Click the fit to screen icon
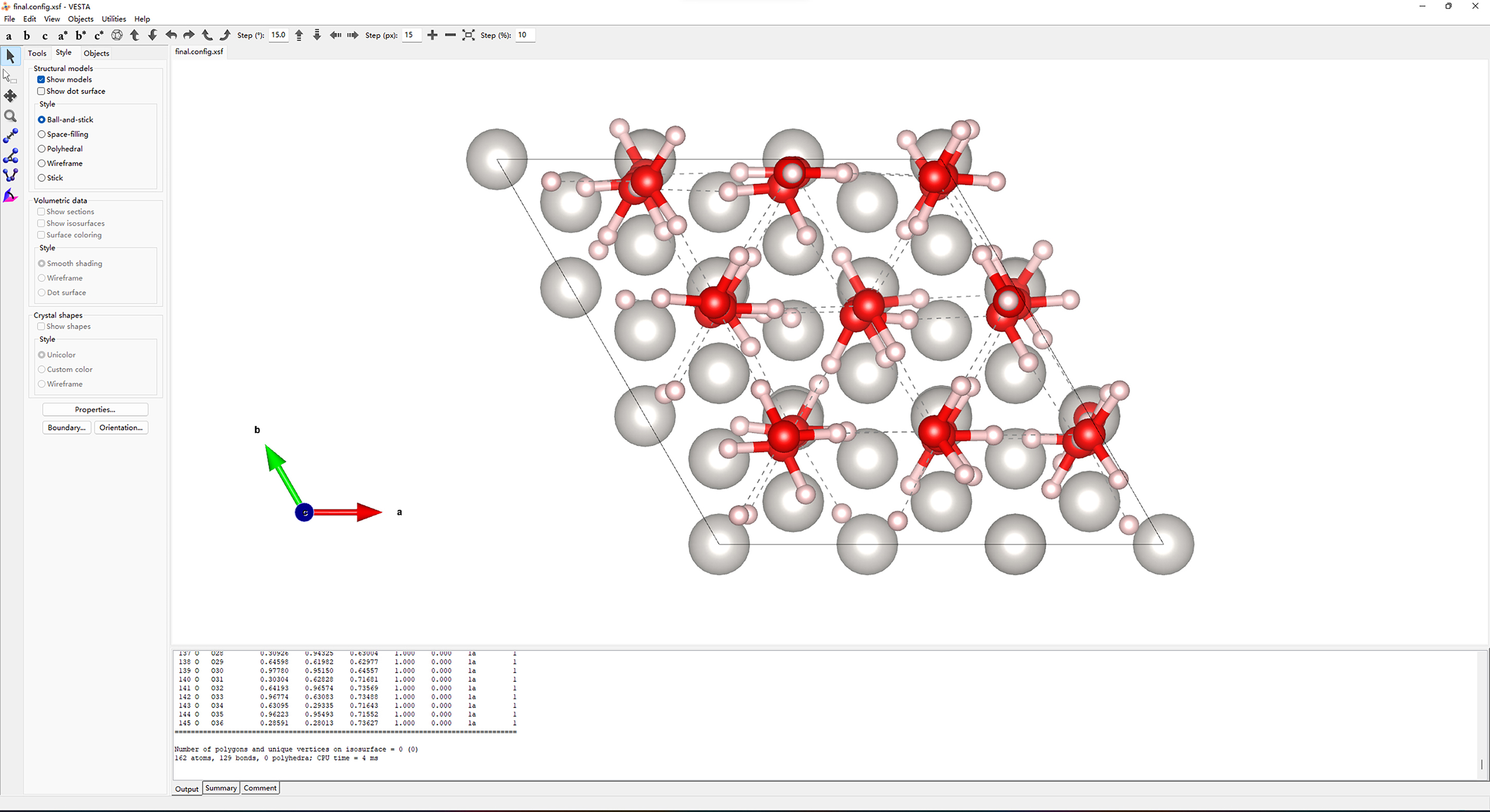Viewport: 1490px width, 812px height. [469, 35]
